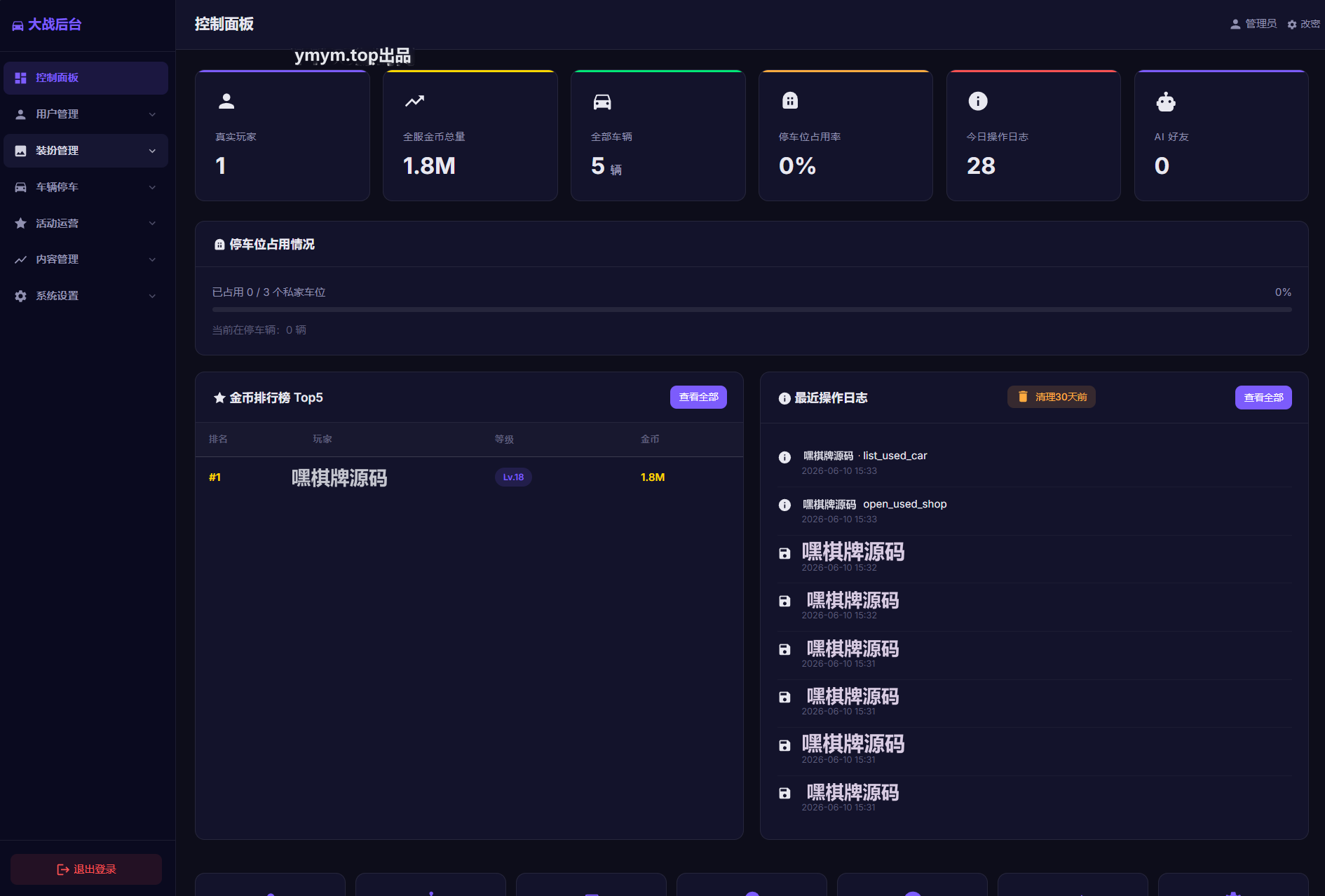Click the 管理员 user icon in header
The width and height of the screenshot is (1325, 896).
point(1235,24)
